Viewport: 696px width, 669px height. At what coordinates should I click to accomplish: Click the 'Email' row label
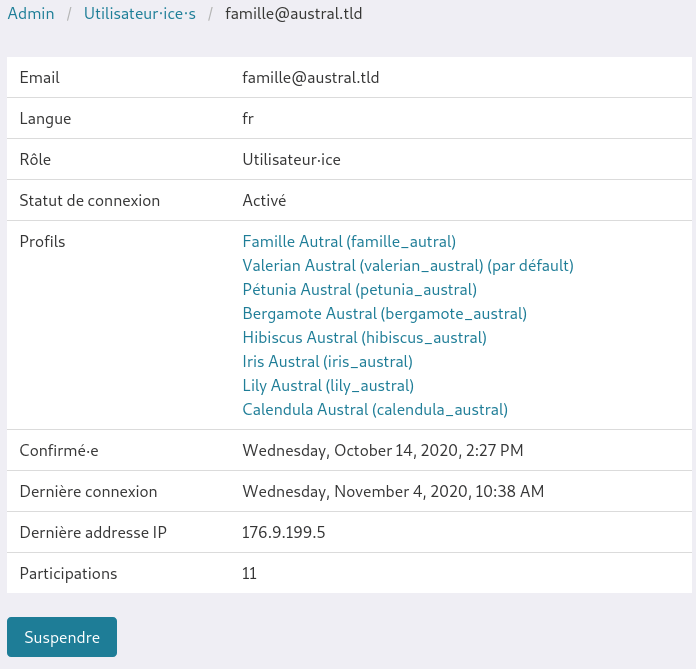click(x=40, y=78)
